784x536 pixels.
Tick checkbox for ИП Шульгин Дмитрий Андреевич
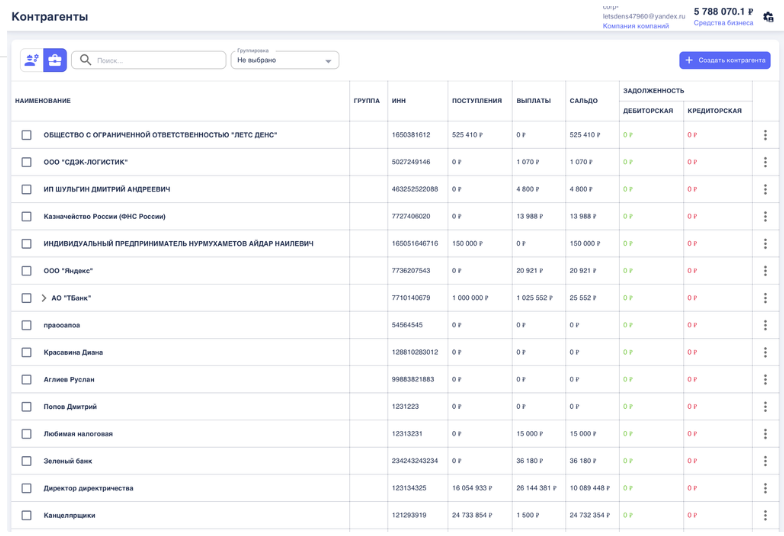pos(27,189)
